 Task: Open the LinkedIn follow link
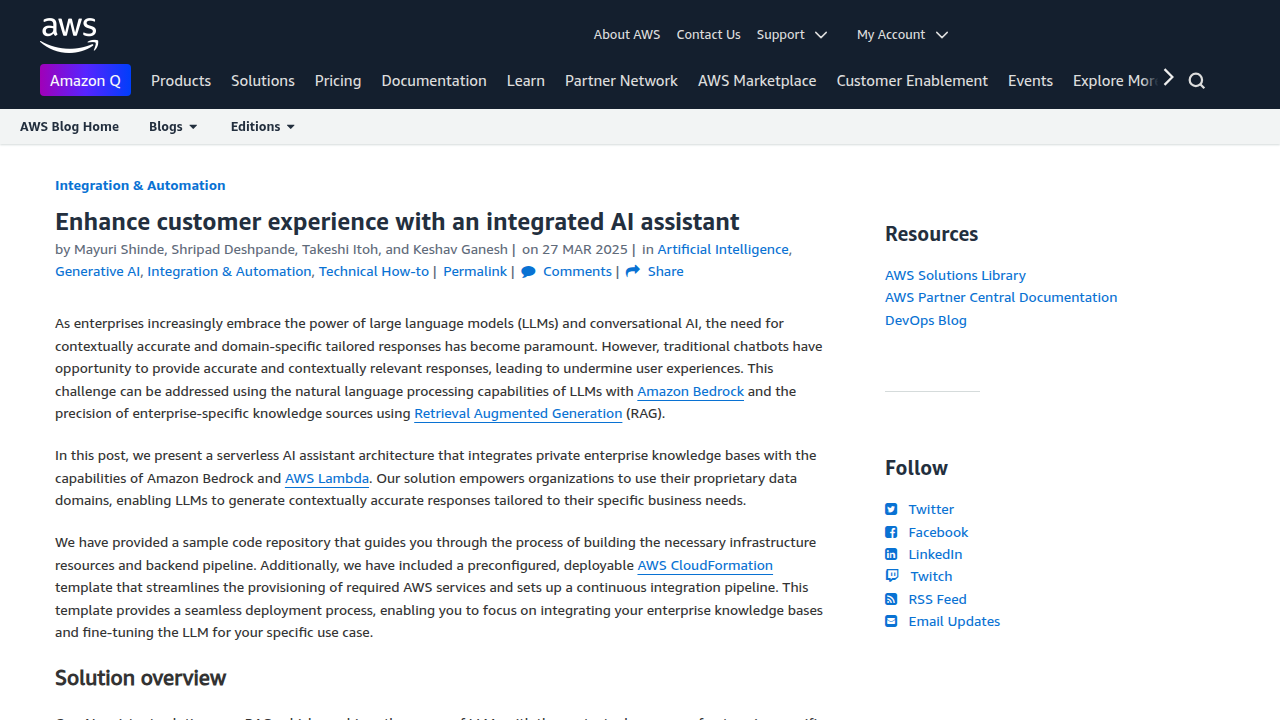tap(935, 555)
